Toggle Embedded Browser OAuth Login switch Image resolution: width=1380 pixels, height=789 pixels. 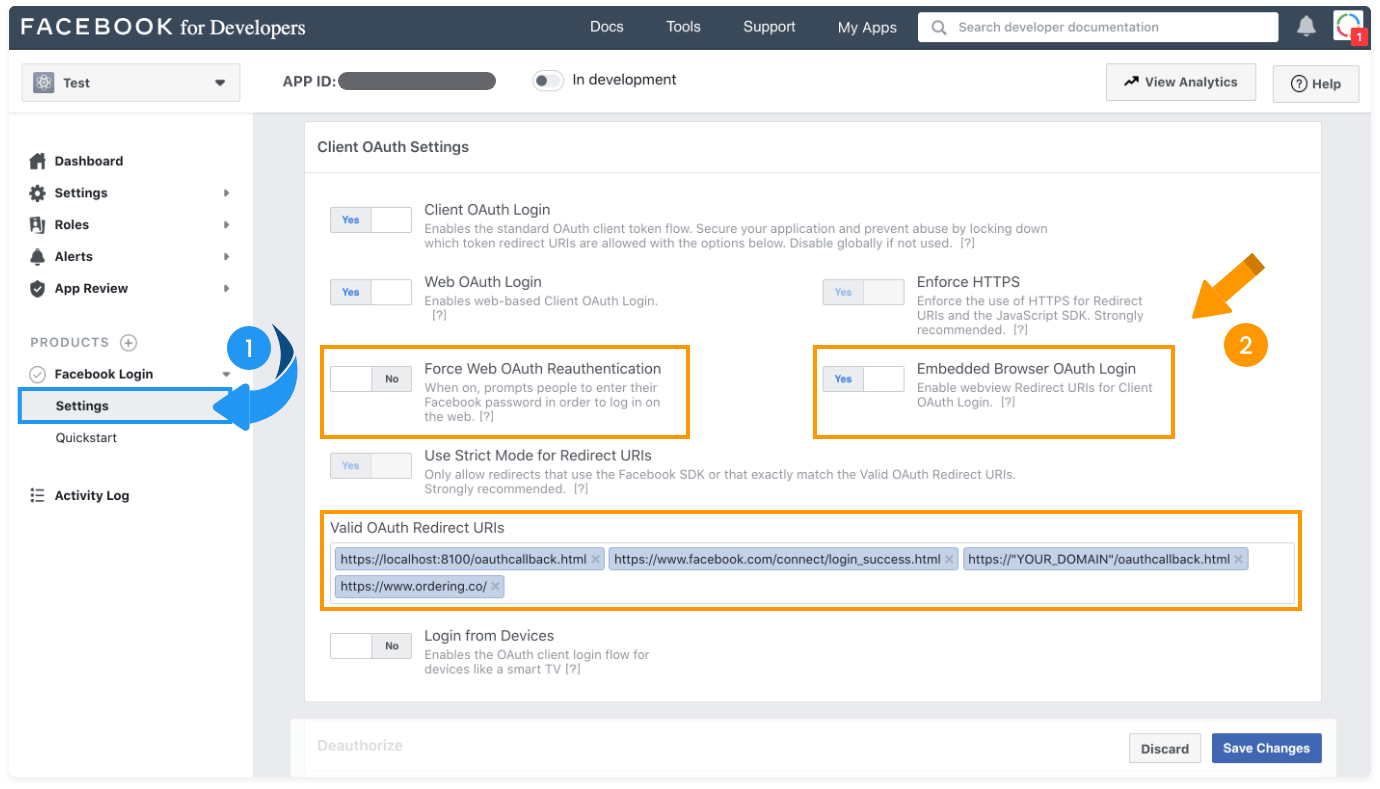tap(863, 379)
